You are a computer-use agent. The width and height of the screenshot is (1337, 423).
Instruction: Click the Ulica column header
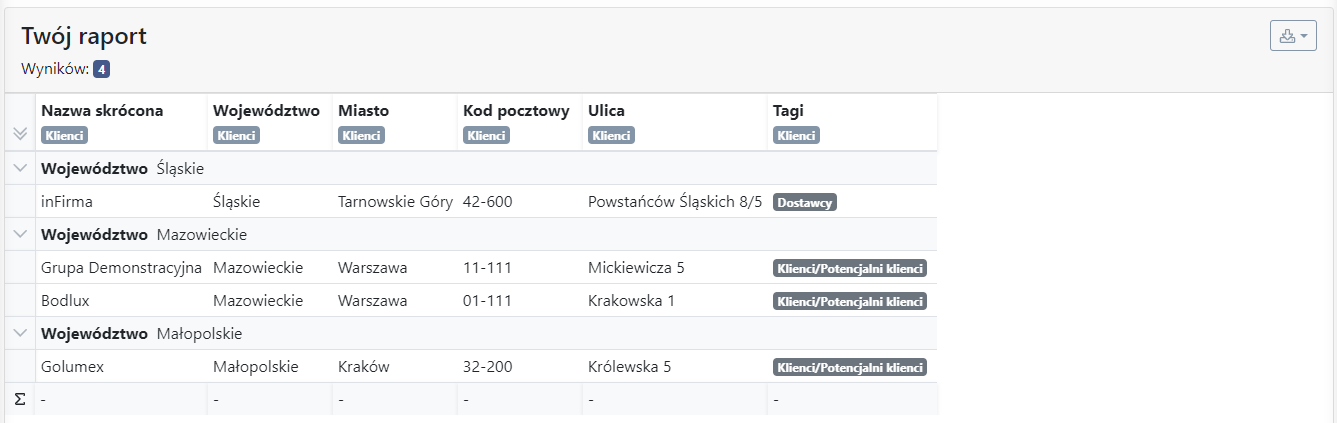607,110
